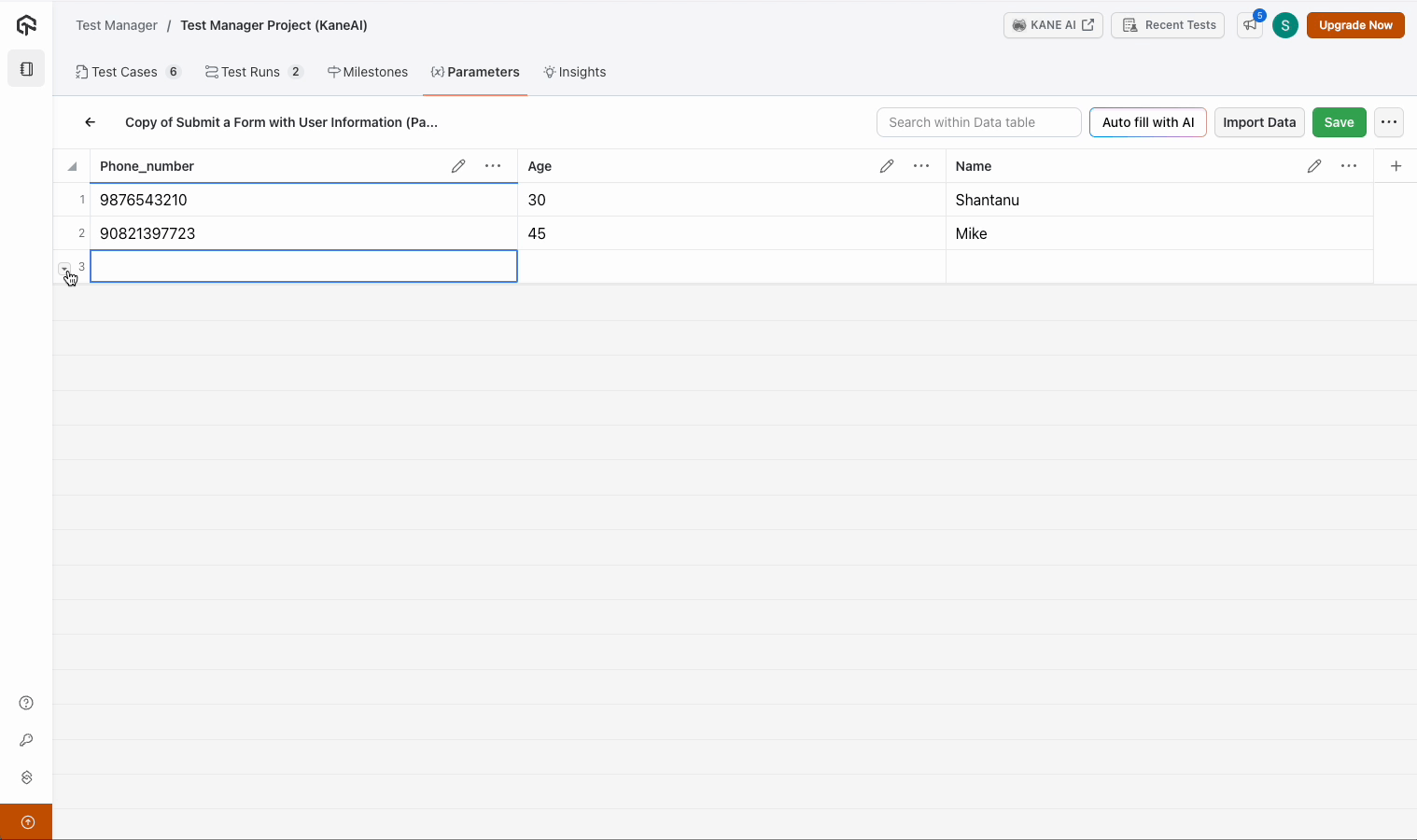Toggle the sidebar panel icon
The width and height of the screenshot is (1417, 840).
[26, 69]
